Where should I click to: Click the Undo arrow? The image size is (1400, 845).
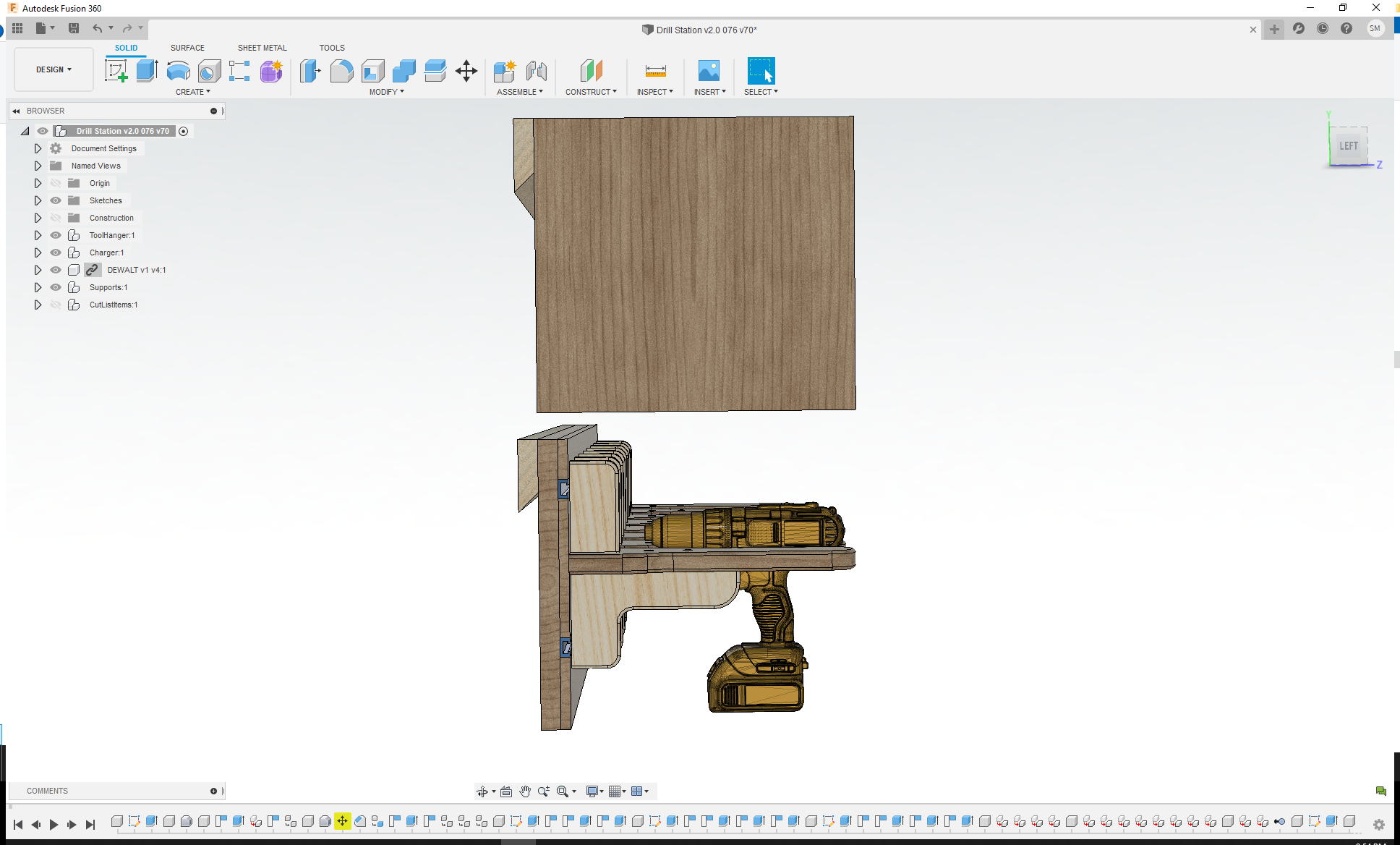coord(97,28)
